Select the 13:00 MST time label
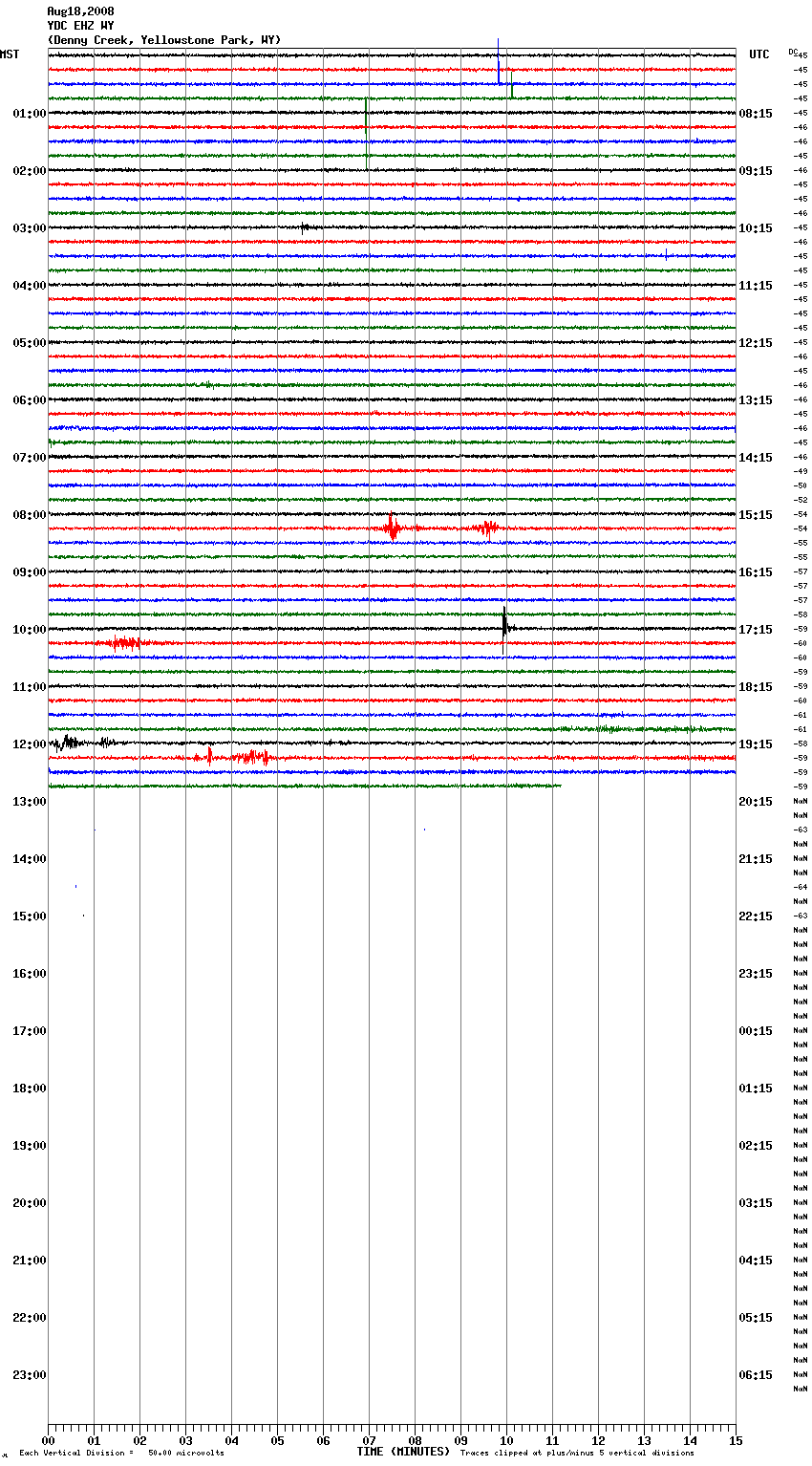Image resolution: width=812 pixels, height=1466 pixels. coord(30,802)
